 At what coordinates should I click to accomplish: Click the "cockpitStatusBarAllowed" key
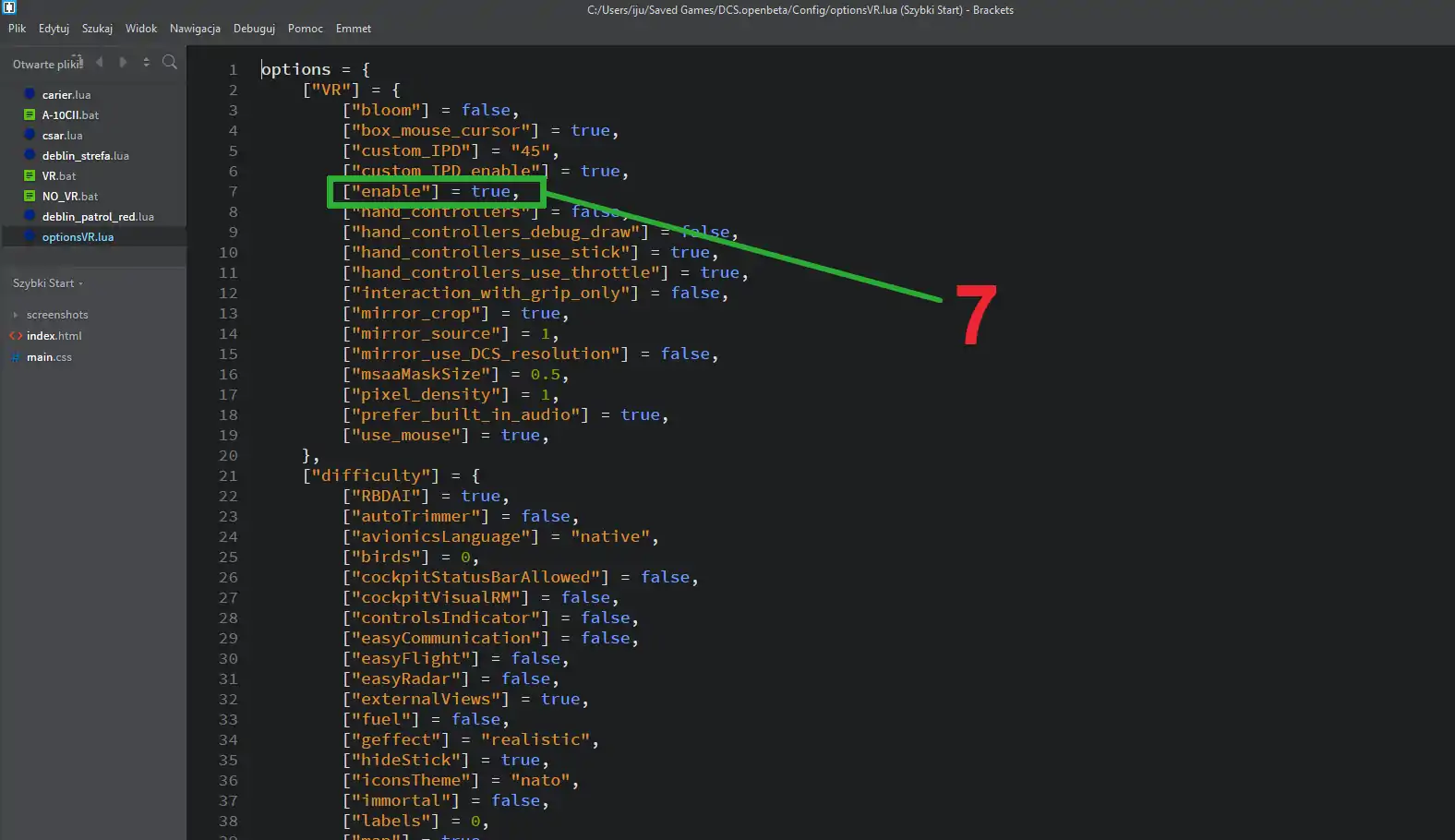[x=475, y=577]
